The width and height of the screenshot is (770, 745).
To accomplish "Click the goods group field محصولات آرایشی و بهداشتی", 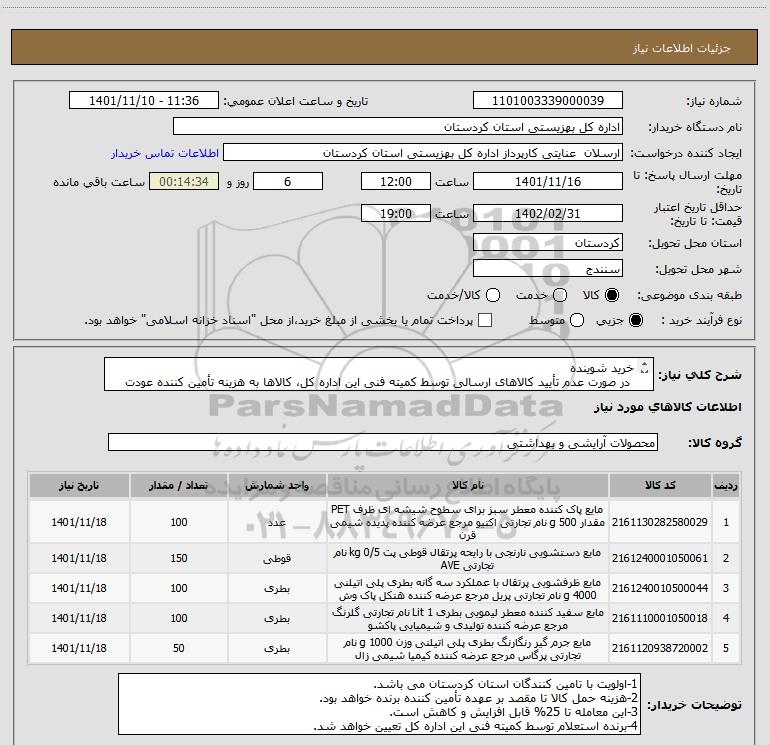I will coord(383,442).
